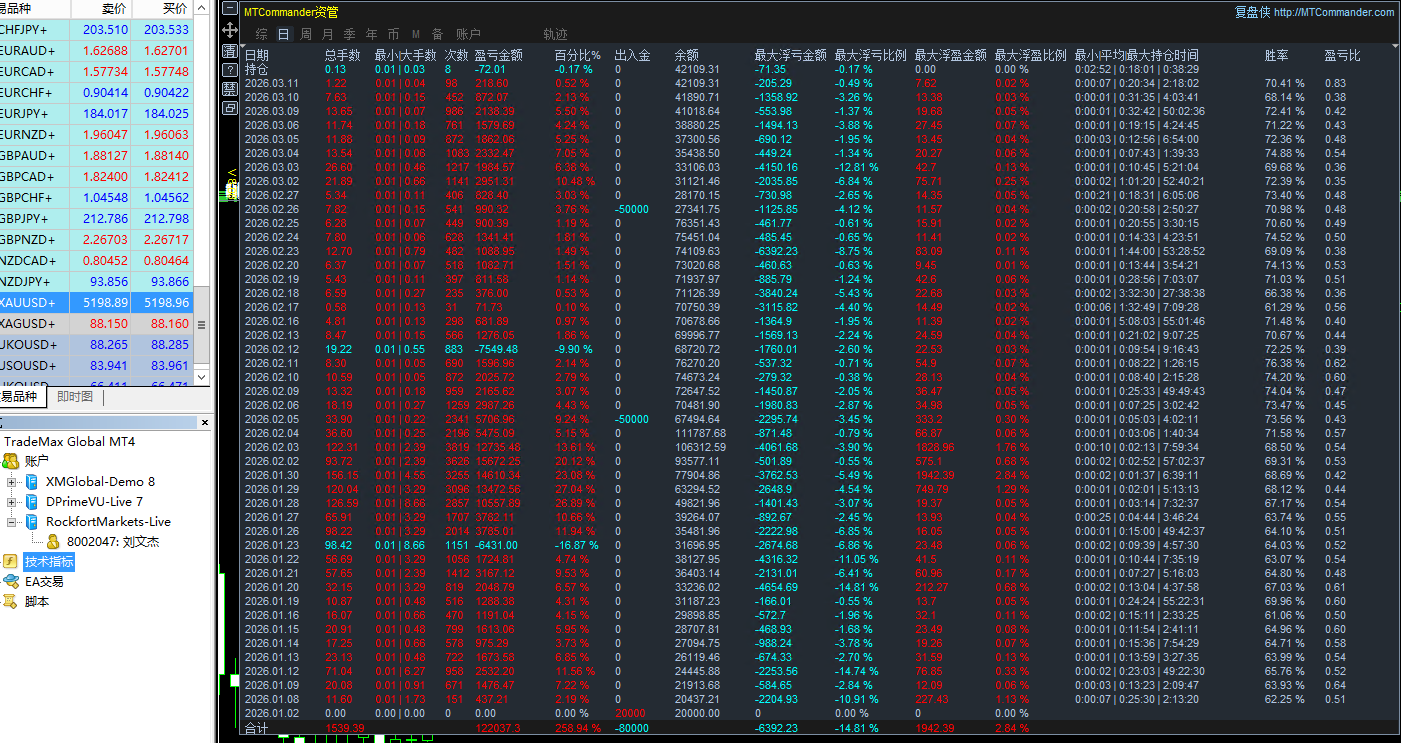Click TradeMax Global MT4 navigator root
The image size is (1401, 743).
(x=70, y=441)
